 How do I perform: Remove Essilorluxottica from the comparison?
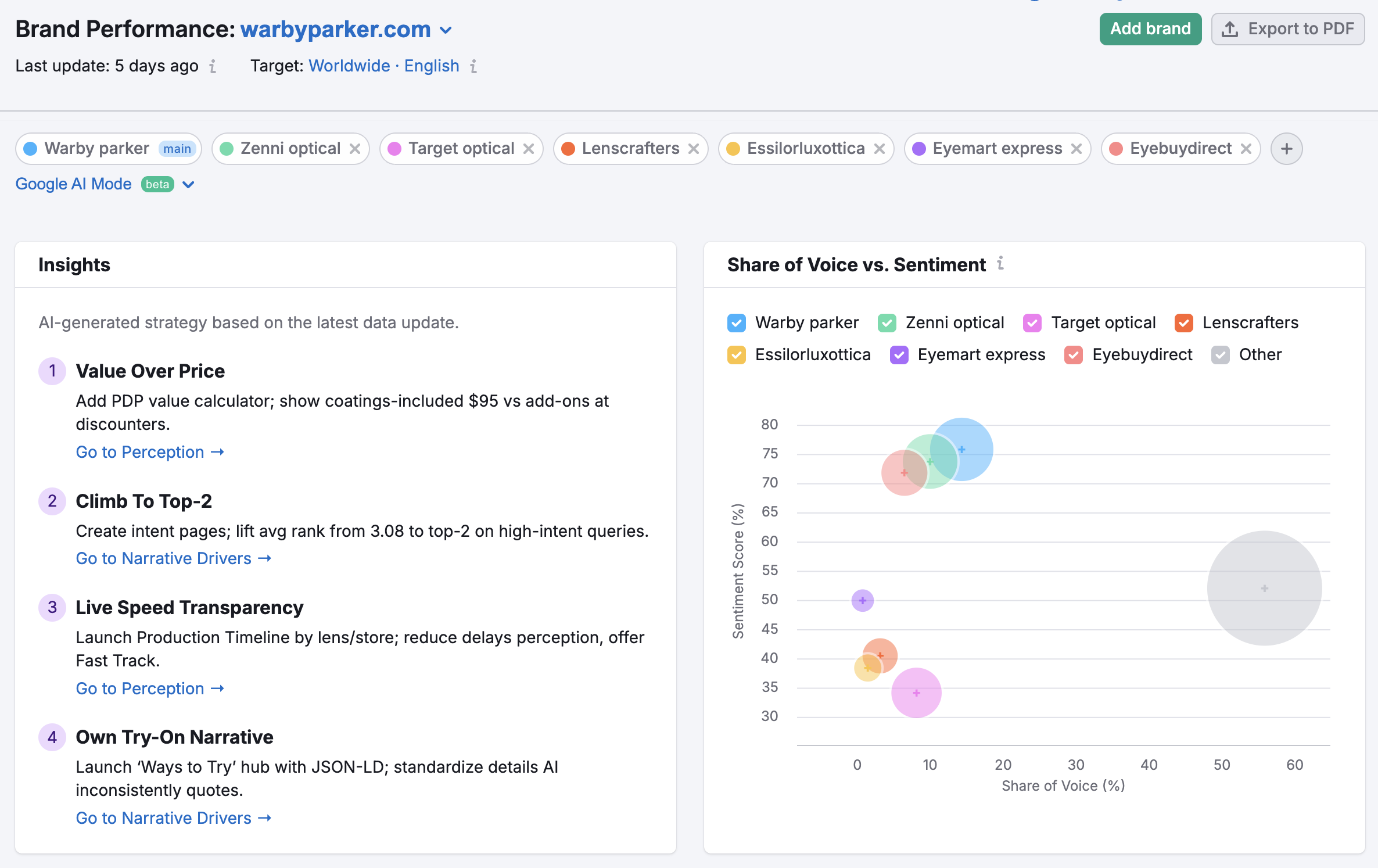click(879, 149)
